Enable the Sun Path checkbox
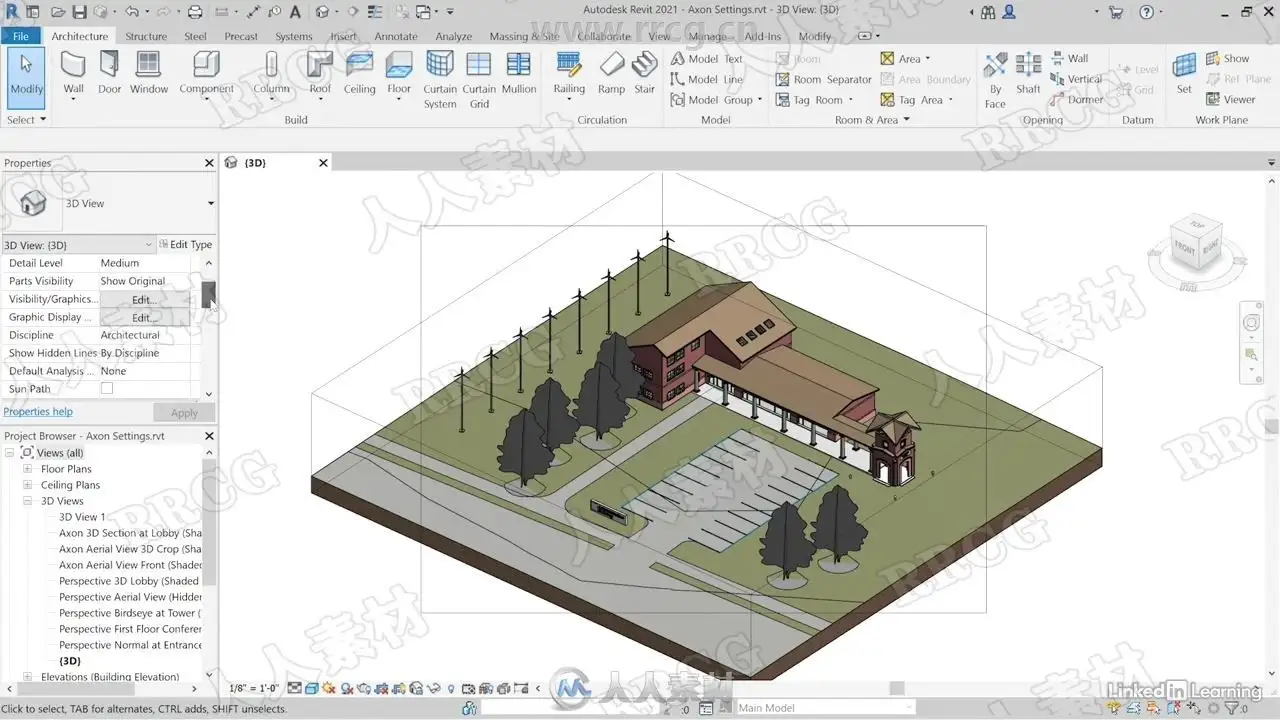 pos(107,389)
